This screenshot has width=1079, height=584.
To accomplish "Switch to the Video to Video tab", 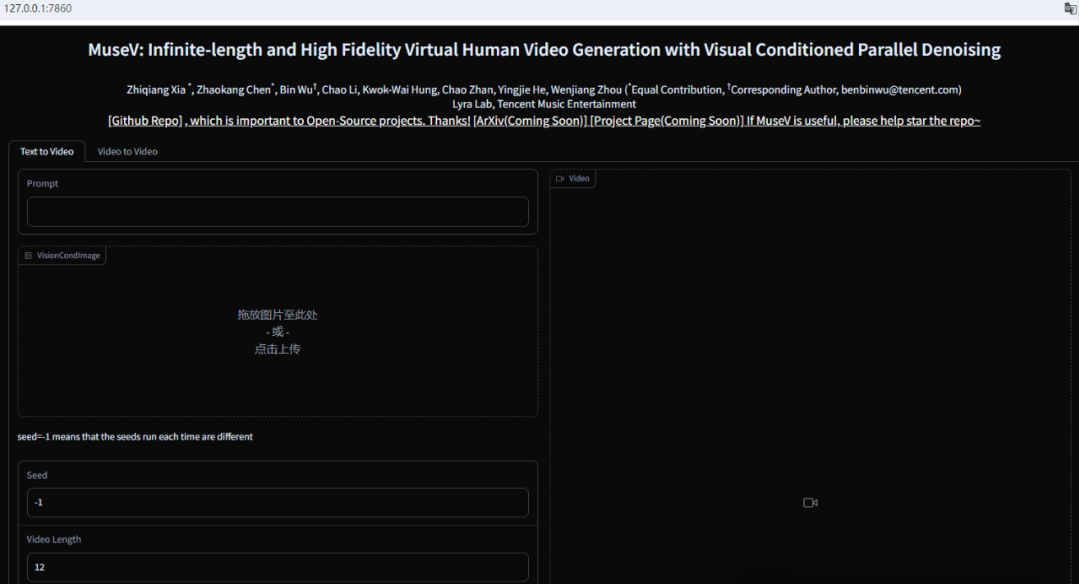I will coord(127,152).
